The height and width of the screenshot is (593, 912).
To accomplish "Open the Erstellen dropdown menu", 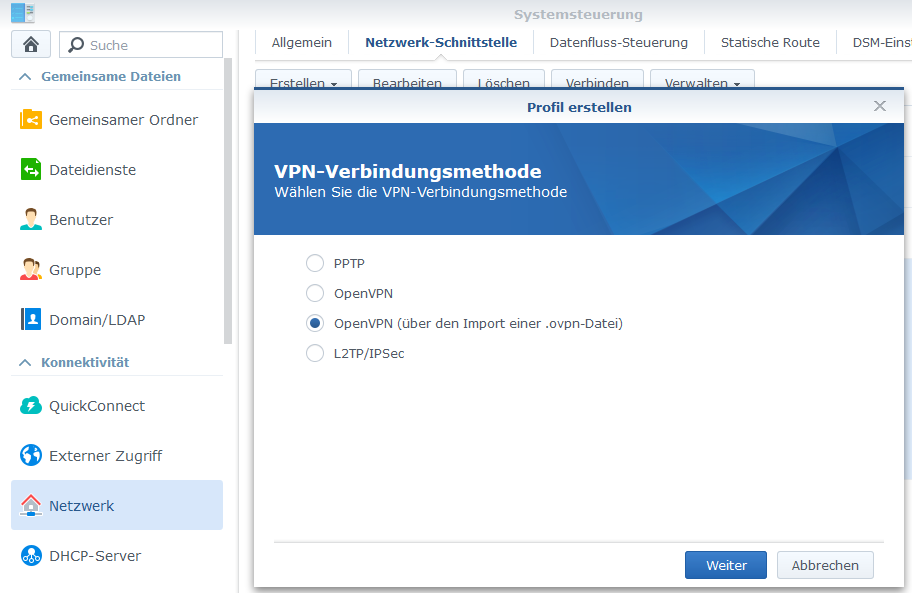I will pyautogui.click(x=303, y=84).
